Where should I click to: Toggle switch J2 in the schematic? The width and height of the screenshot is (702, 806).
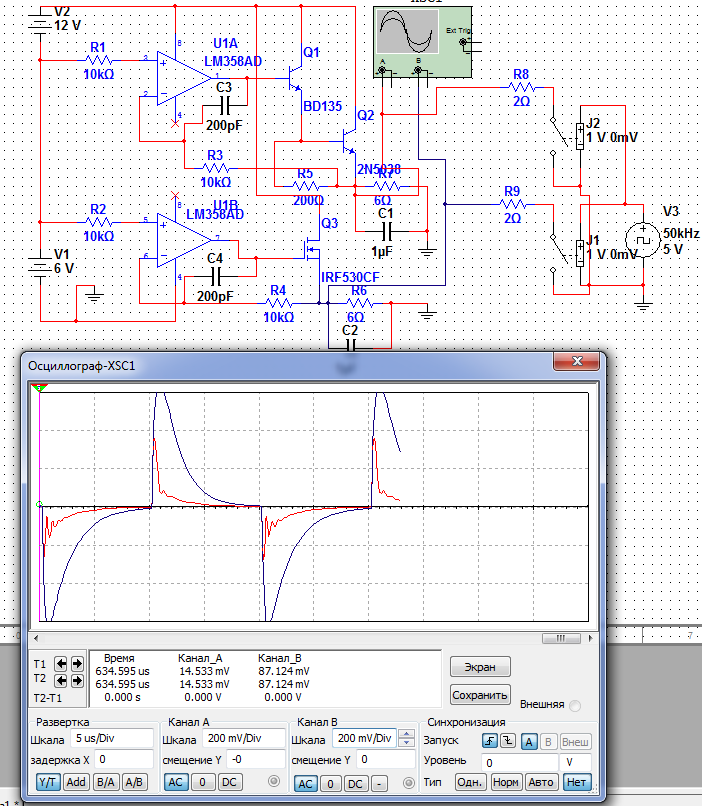pos(566,136)
